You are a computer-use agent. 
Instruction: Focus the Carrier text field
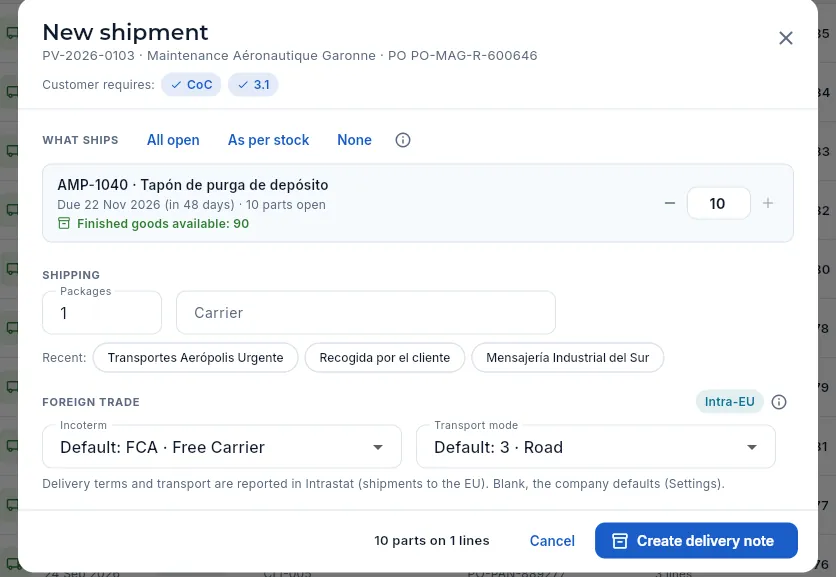tap(366, 312)
